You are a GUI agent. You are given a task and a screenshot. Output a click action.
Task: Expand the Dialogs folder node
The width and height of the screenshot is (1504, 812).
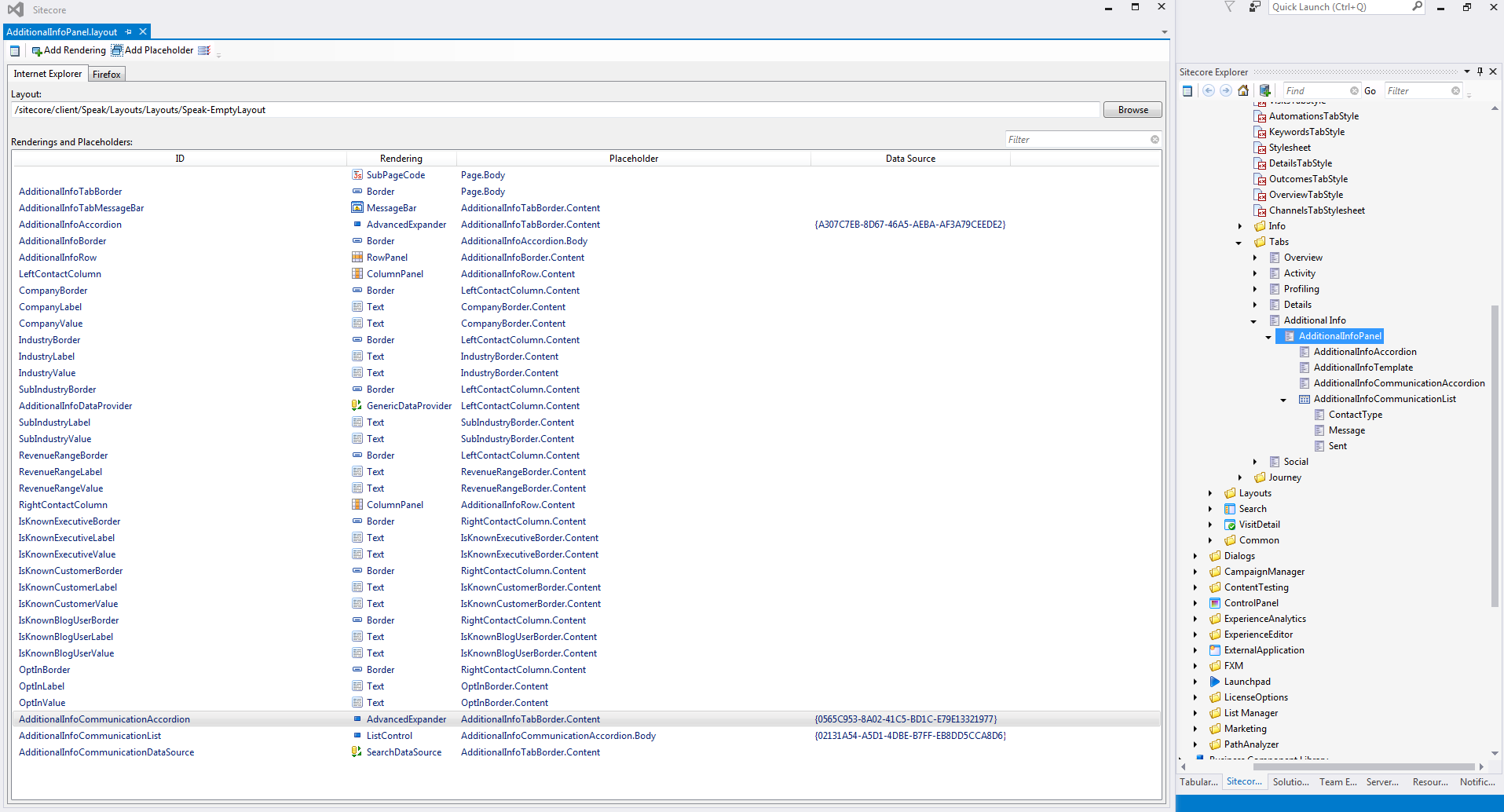pyautogui.click(x=1195, y=556)
